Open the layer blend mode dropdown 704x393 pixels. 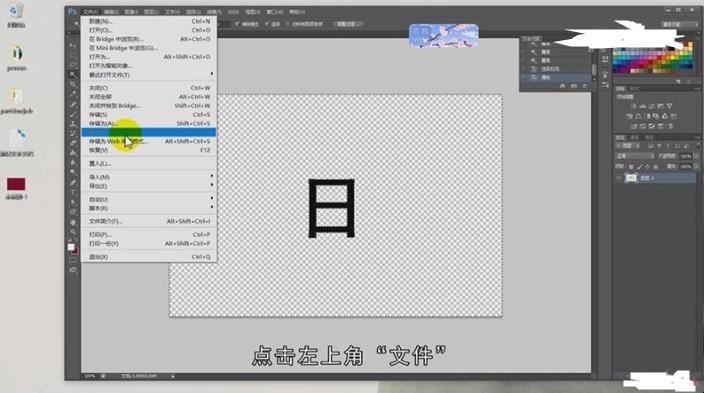click(635, 156)
